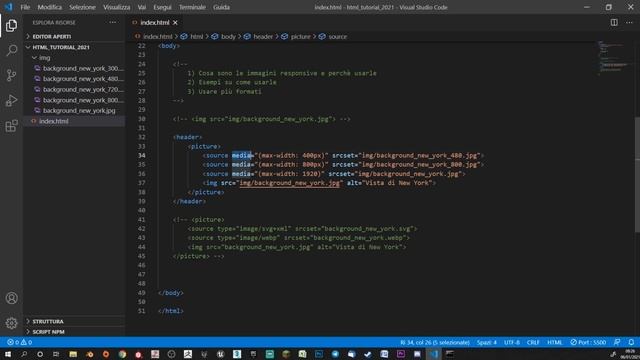
Task: Change language mode via HTML status item
Action: point(555,342)
